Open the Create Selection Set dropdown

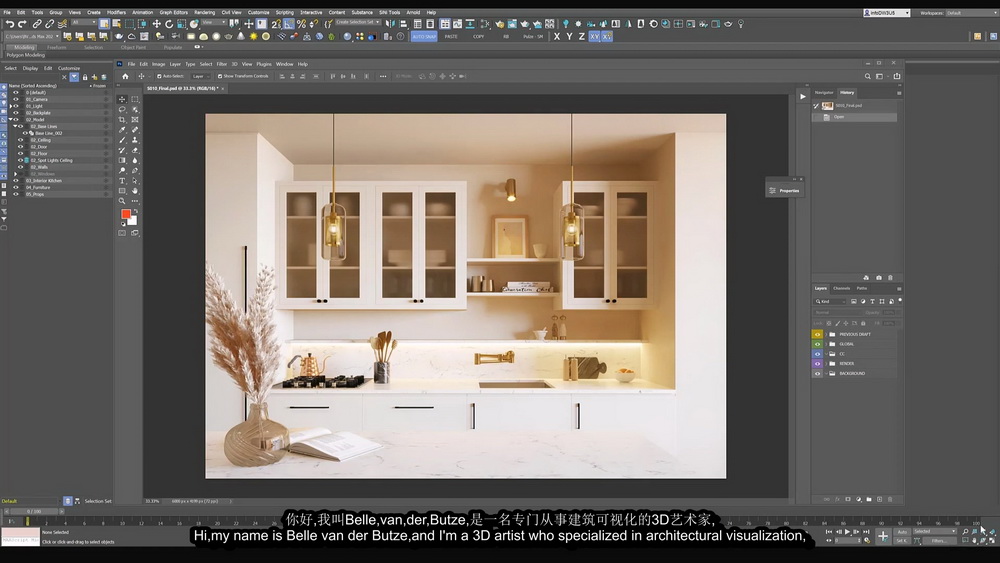coord(358,22)
